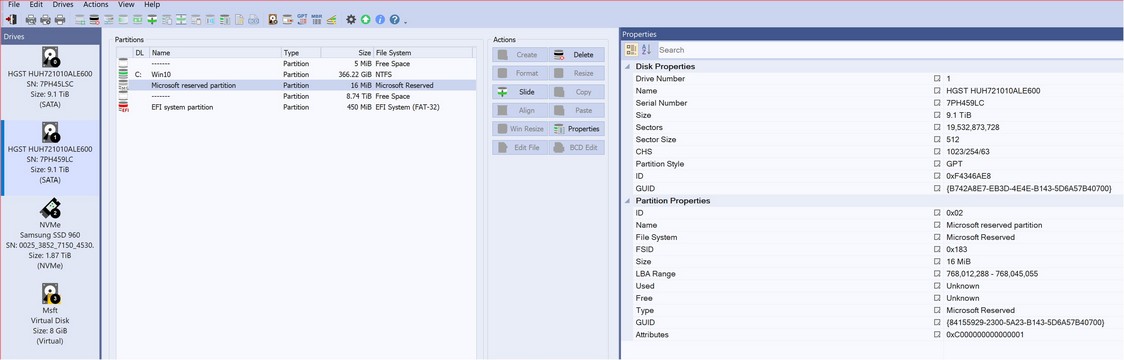This screenshot has height=360, width=1124.
Task: Click the GUID value {B742A8E7-EB3D-4E4E...}
Action: pos(1029,188)
